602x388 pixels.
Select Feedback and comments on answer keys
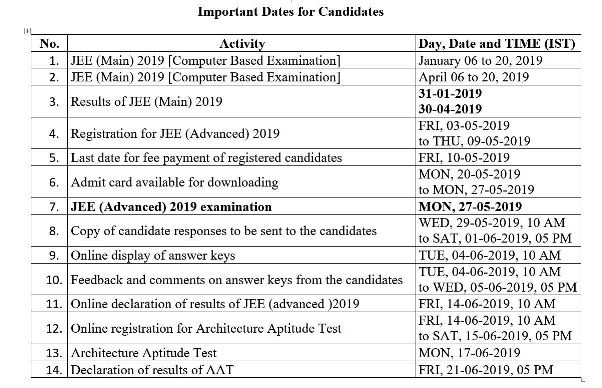(236, 280)
